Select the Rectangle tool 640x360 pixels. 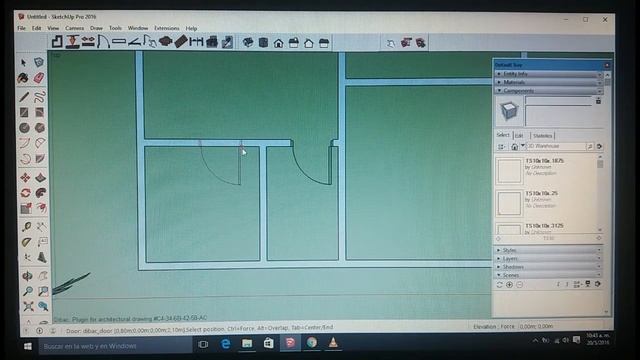(24, 112)
